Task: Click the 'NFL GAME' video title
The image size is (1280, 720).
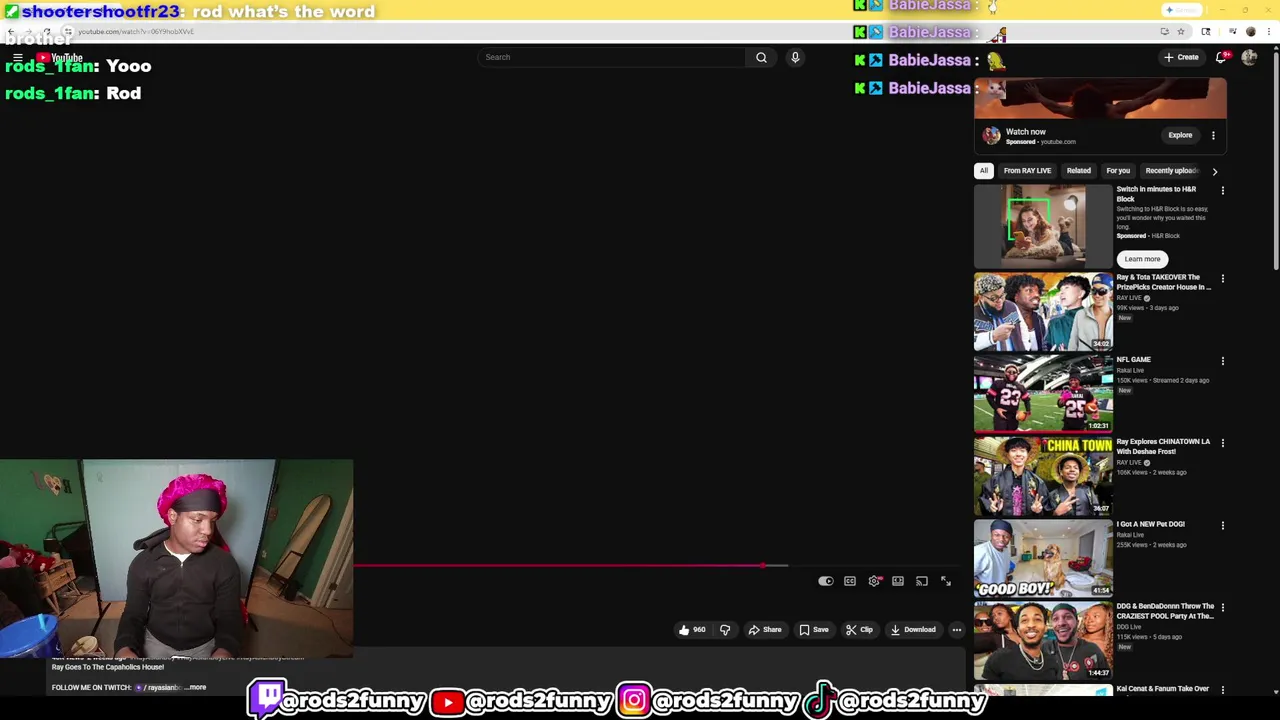Action: tap(1133, 360)
